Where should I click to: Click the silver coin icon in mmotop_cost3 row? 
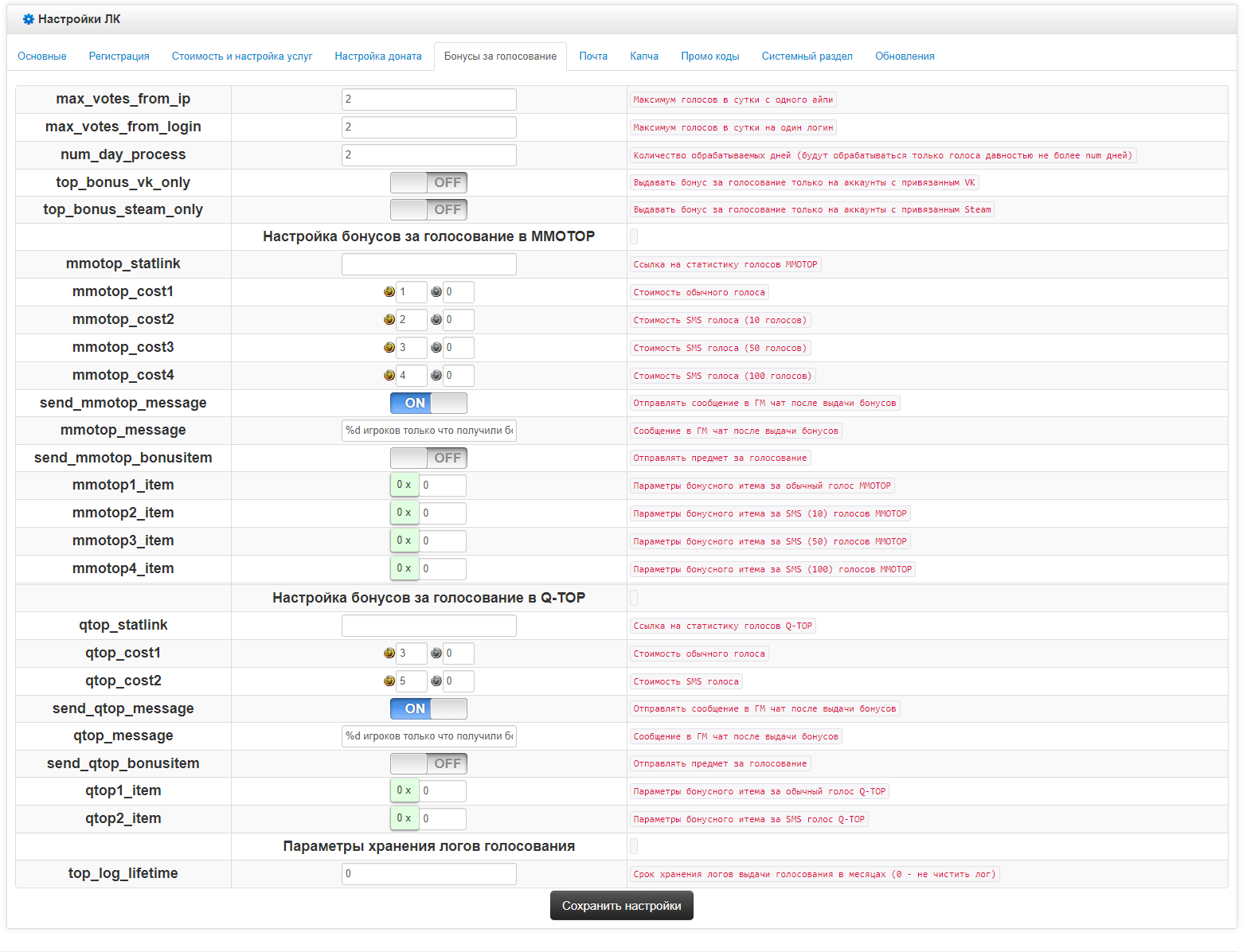coord(436,348)
